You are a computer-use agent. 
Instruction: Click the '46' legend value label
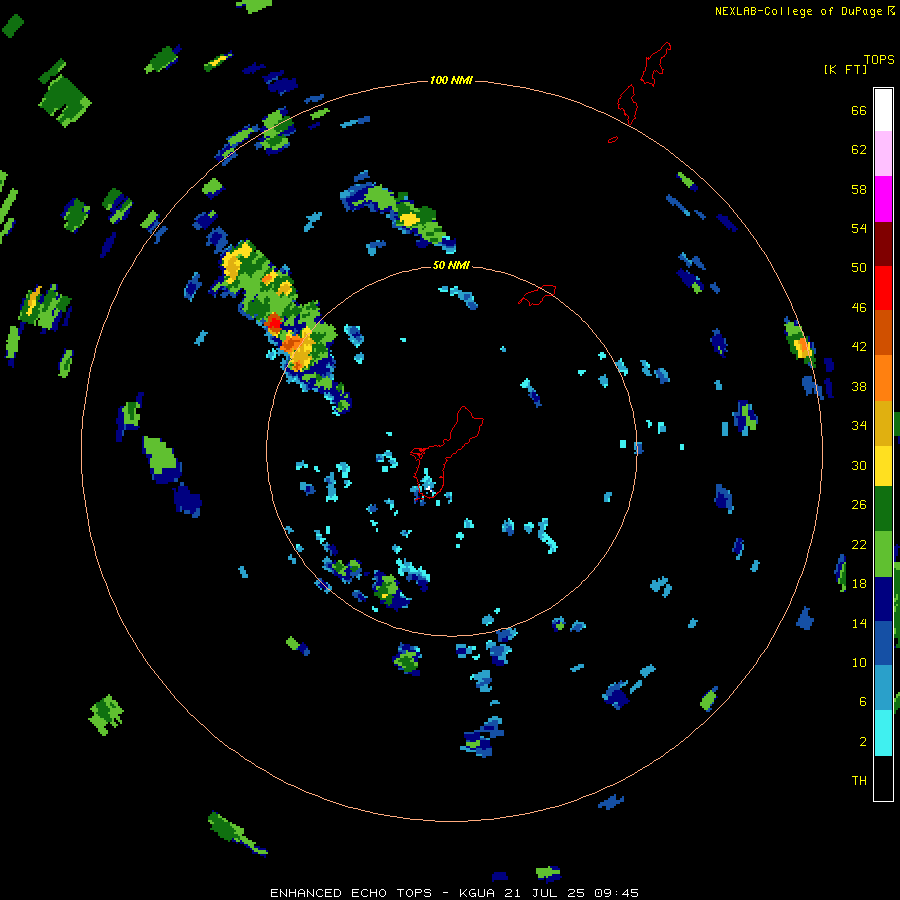pos(859,307)
